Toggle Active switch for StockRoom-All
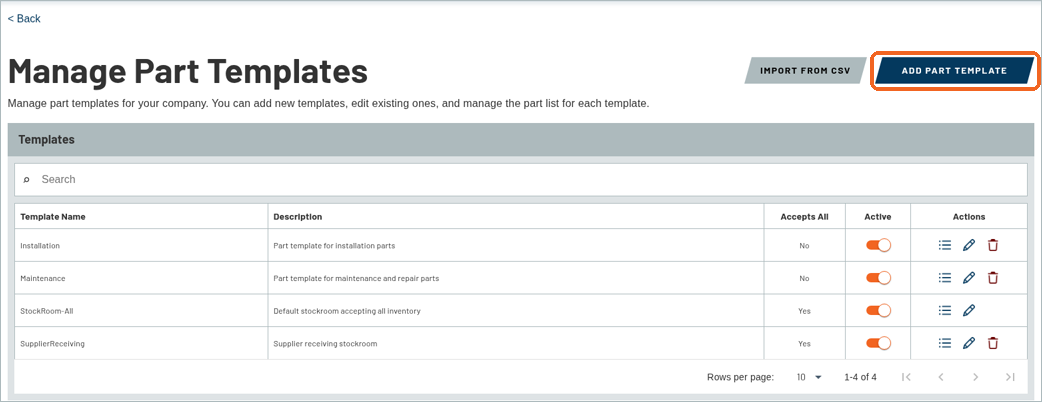Image resolution: width=1042 pixels, height=402 pixels. click(878, 310)
